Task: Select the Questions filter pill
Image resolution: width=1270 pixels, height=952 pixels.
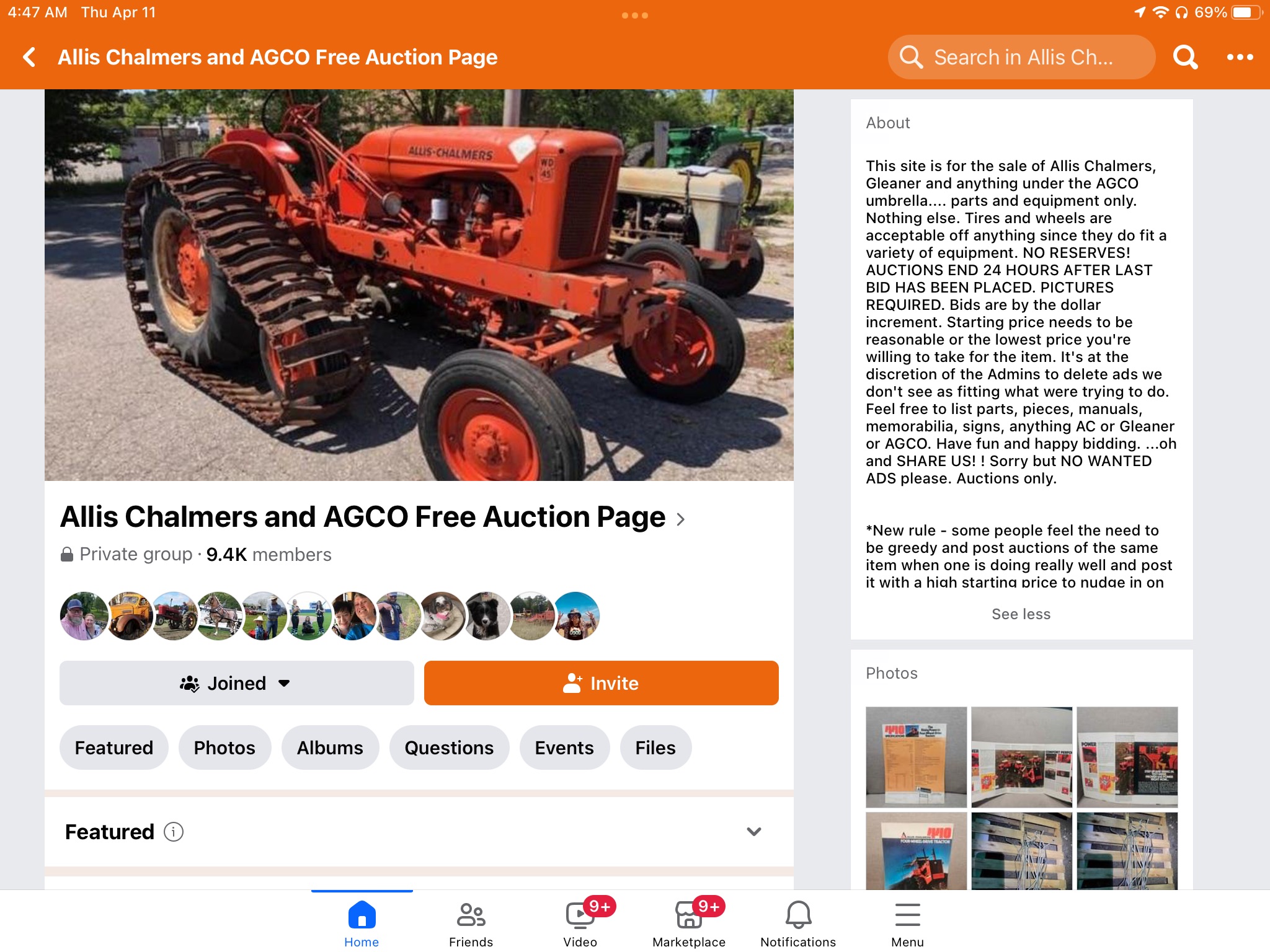Action: tap(449, 747)
